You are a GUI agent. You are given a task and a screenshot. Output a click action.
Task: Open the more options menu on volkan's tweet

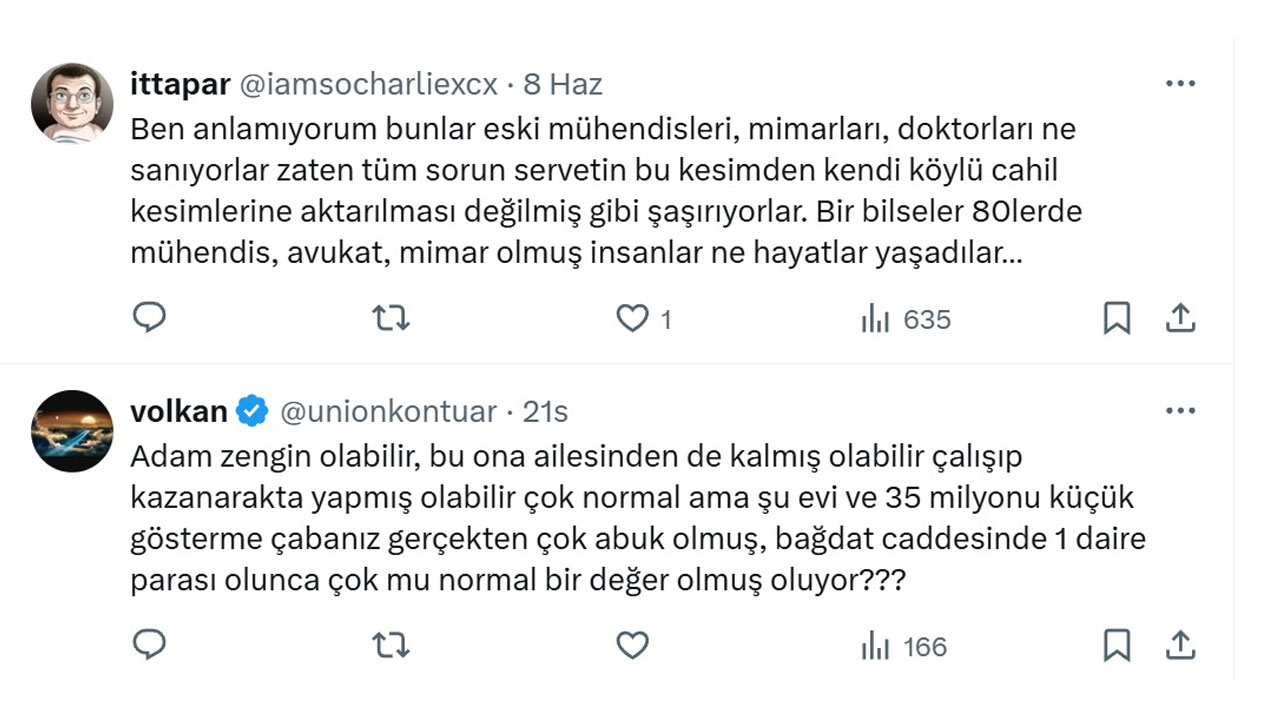pyautogui.click(x=1181, y=410)
